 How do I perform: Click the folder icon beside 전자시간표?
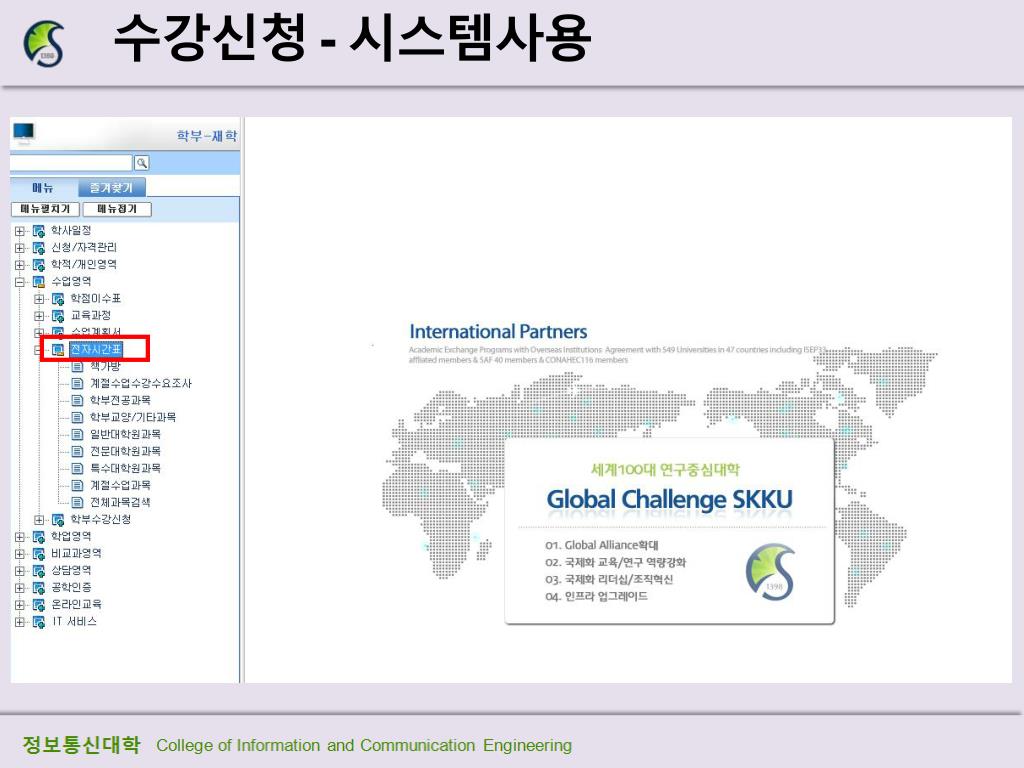click(x=58, y=349)
